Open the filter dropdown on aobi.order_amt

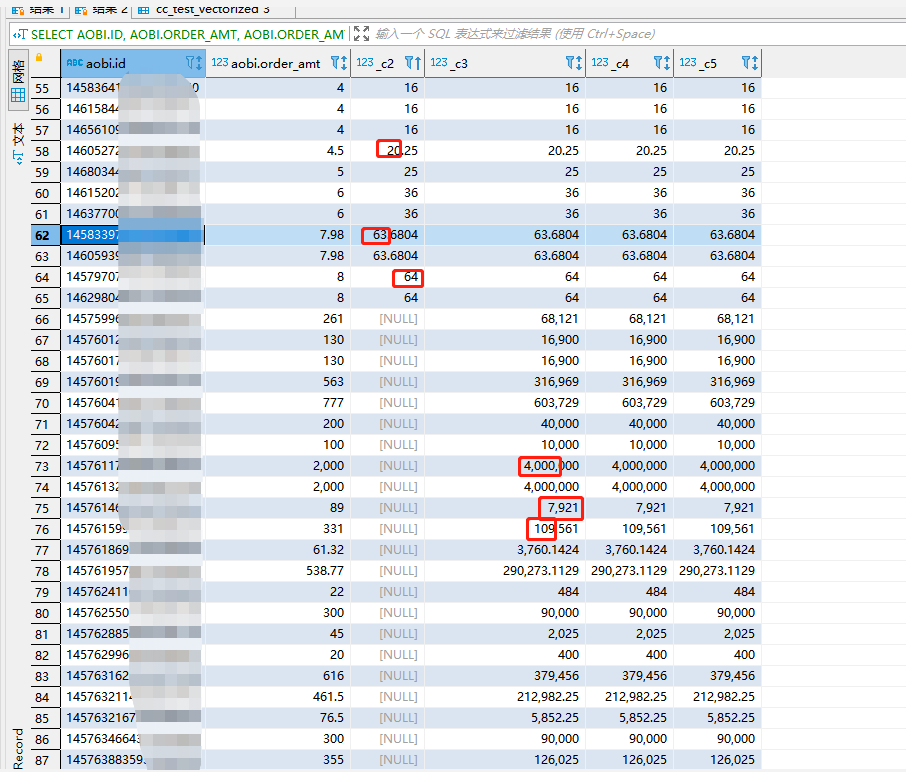point(336,62)
